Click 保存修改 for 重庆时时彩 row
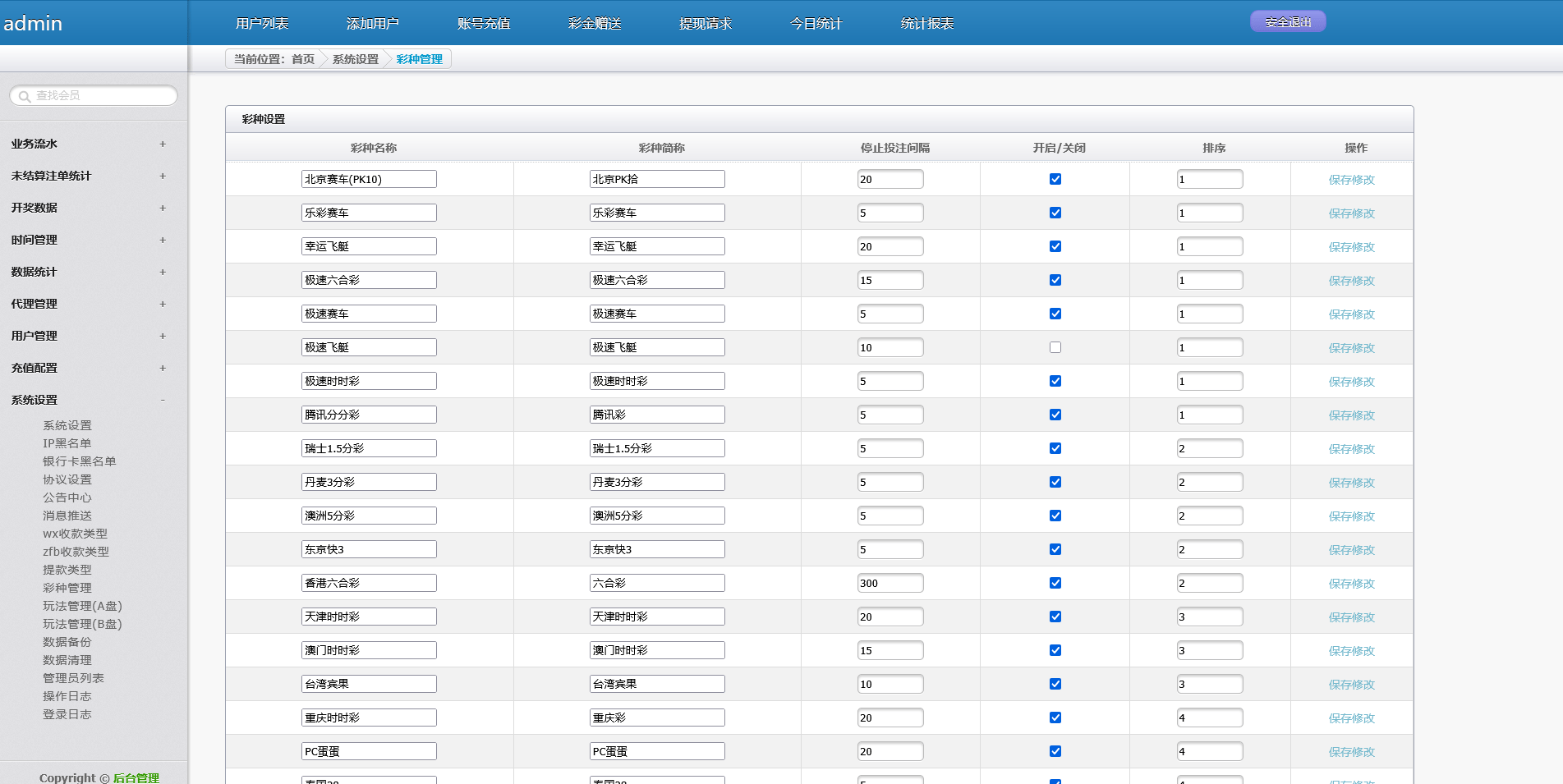The image size is (1563, 784). 1351,718
